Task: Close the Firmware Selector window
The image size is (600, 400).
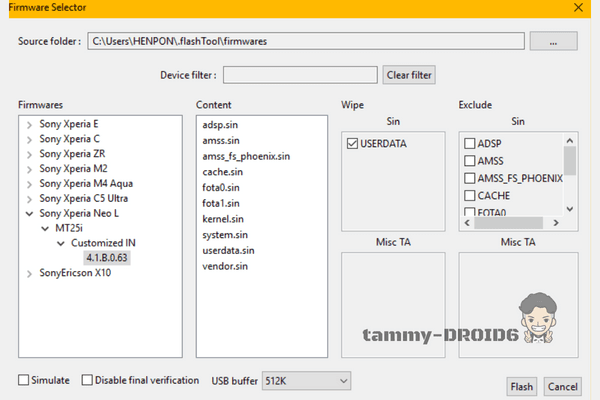Action: [578, 7]
